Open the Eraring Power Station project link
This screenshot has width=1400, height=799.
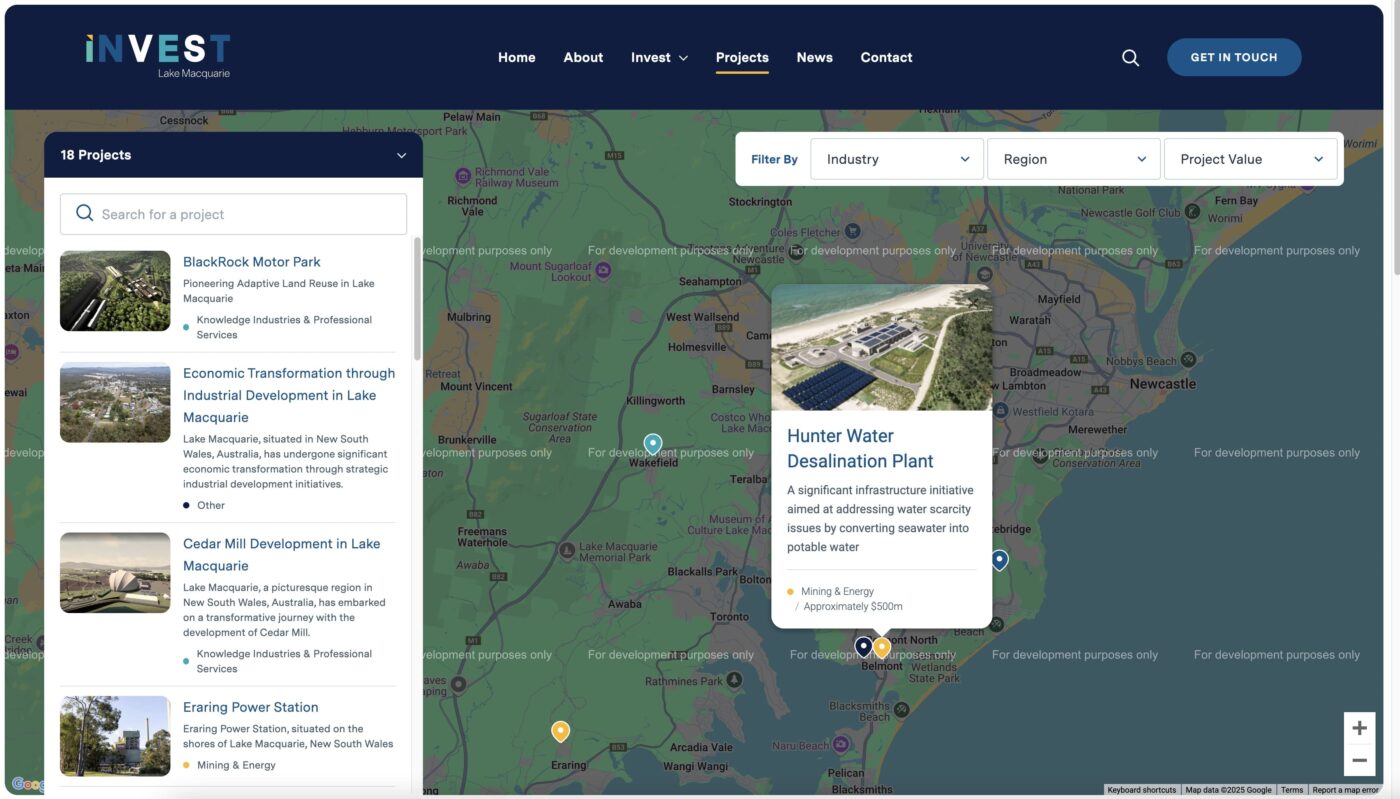coord(251,707)
